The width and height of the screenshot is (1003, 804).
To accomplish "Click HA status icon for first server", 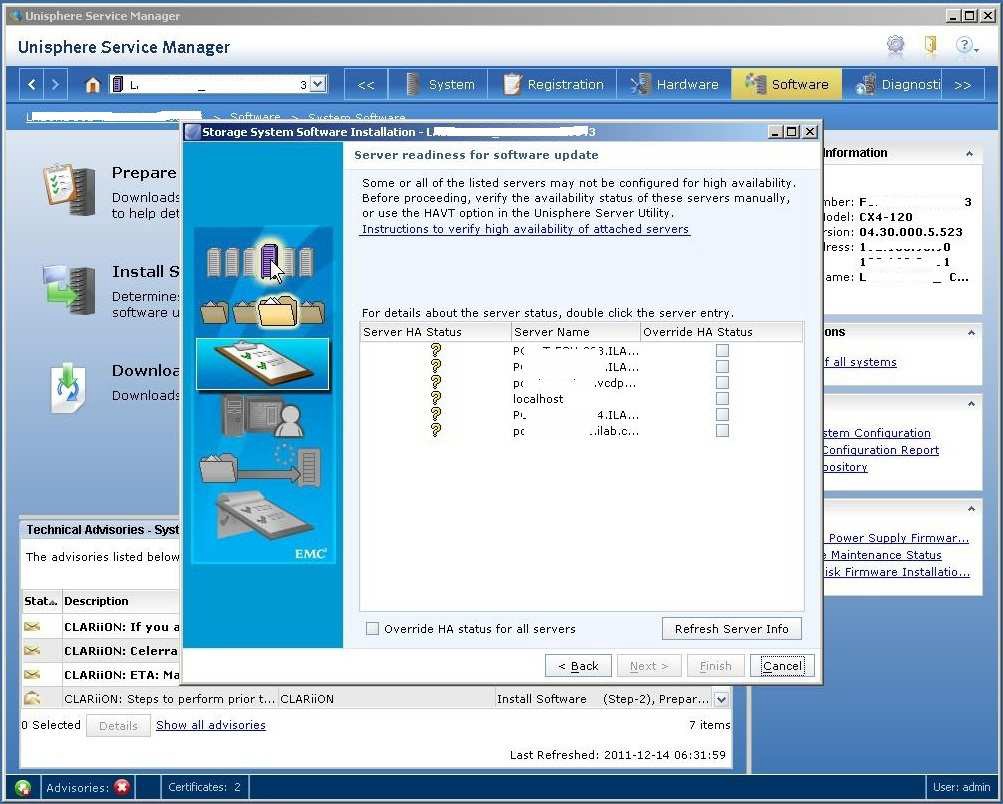I will 436,351.
